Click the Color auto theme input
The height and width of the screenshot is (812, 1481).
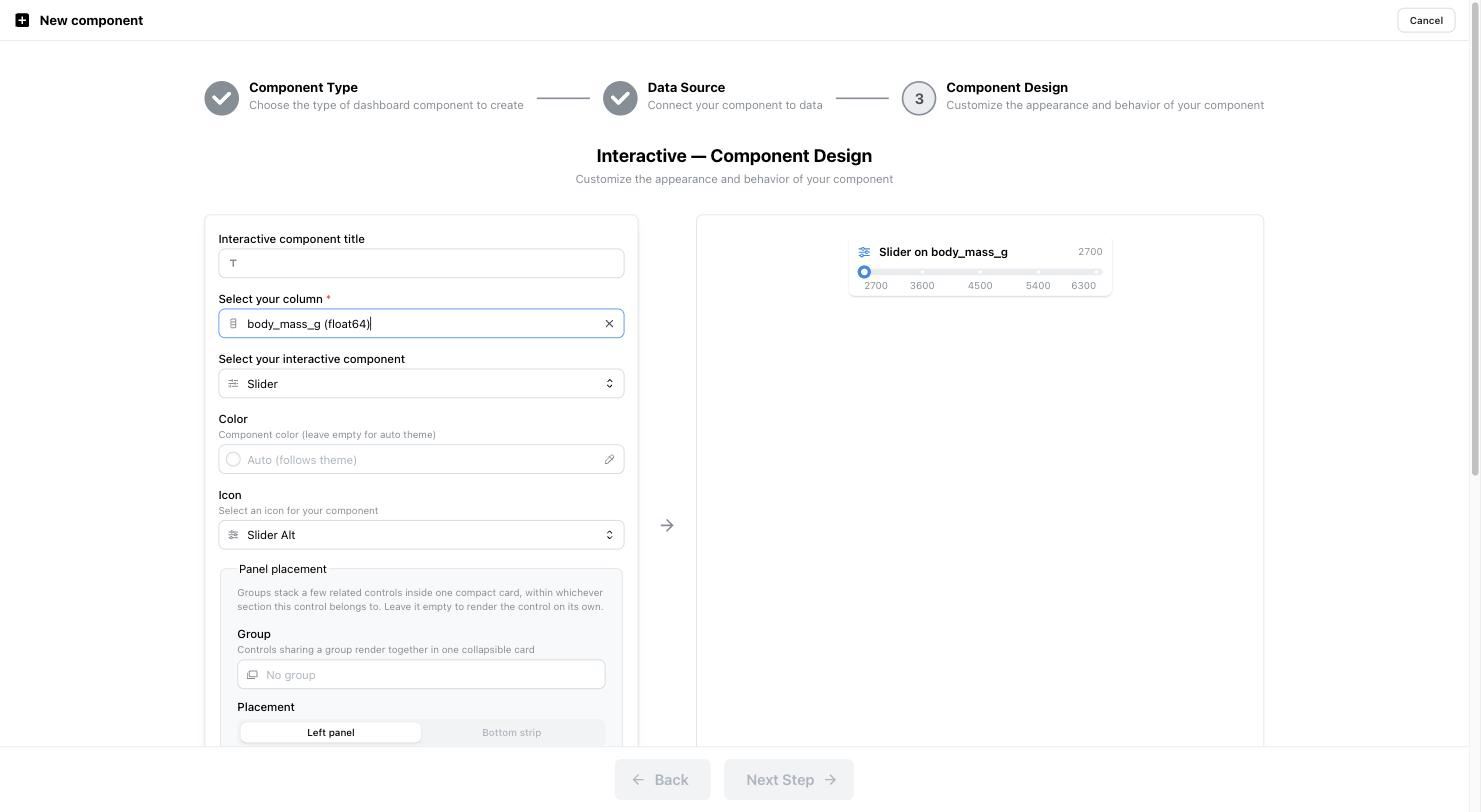pos(421,460)
